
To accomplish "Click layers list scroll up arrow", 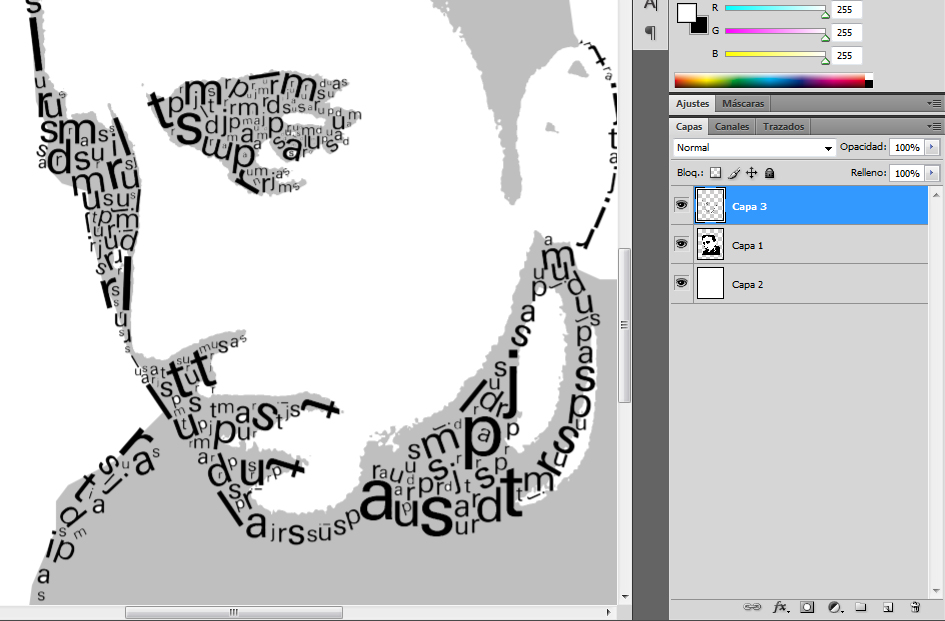I will tap(936, 195).
